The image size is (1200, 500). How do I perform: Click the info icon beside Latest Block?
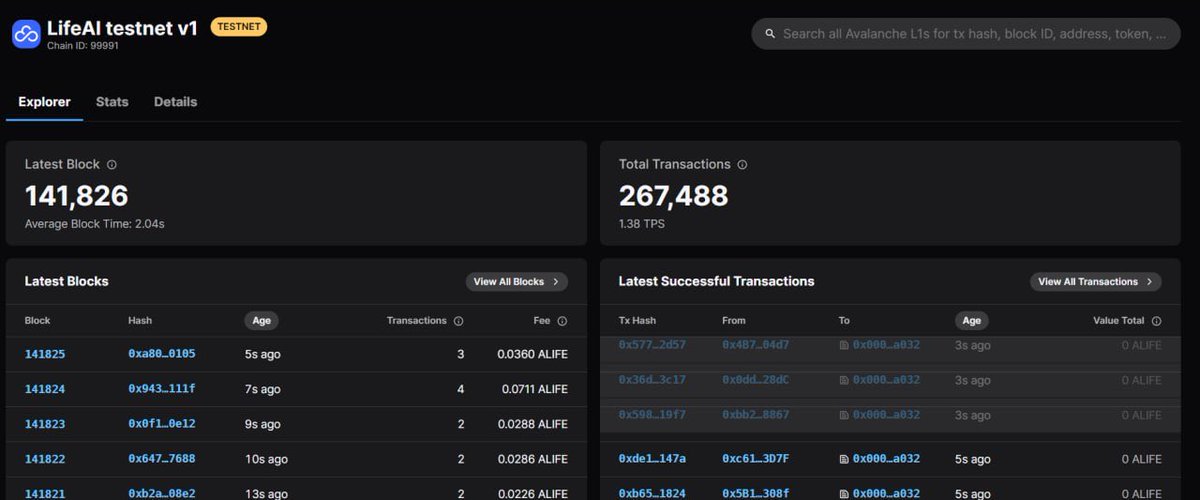coord(112,165)
